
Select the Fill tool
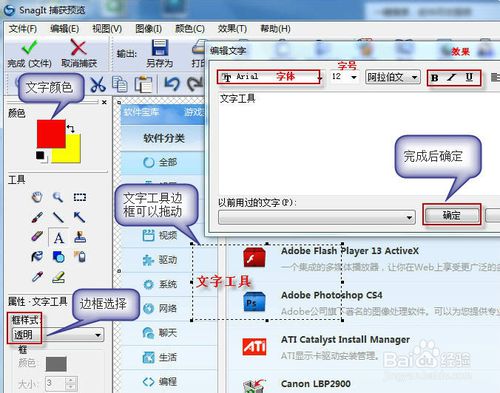pyautogui.click(x=37, y=257)
